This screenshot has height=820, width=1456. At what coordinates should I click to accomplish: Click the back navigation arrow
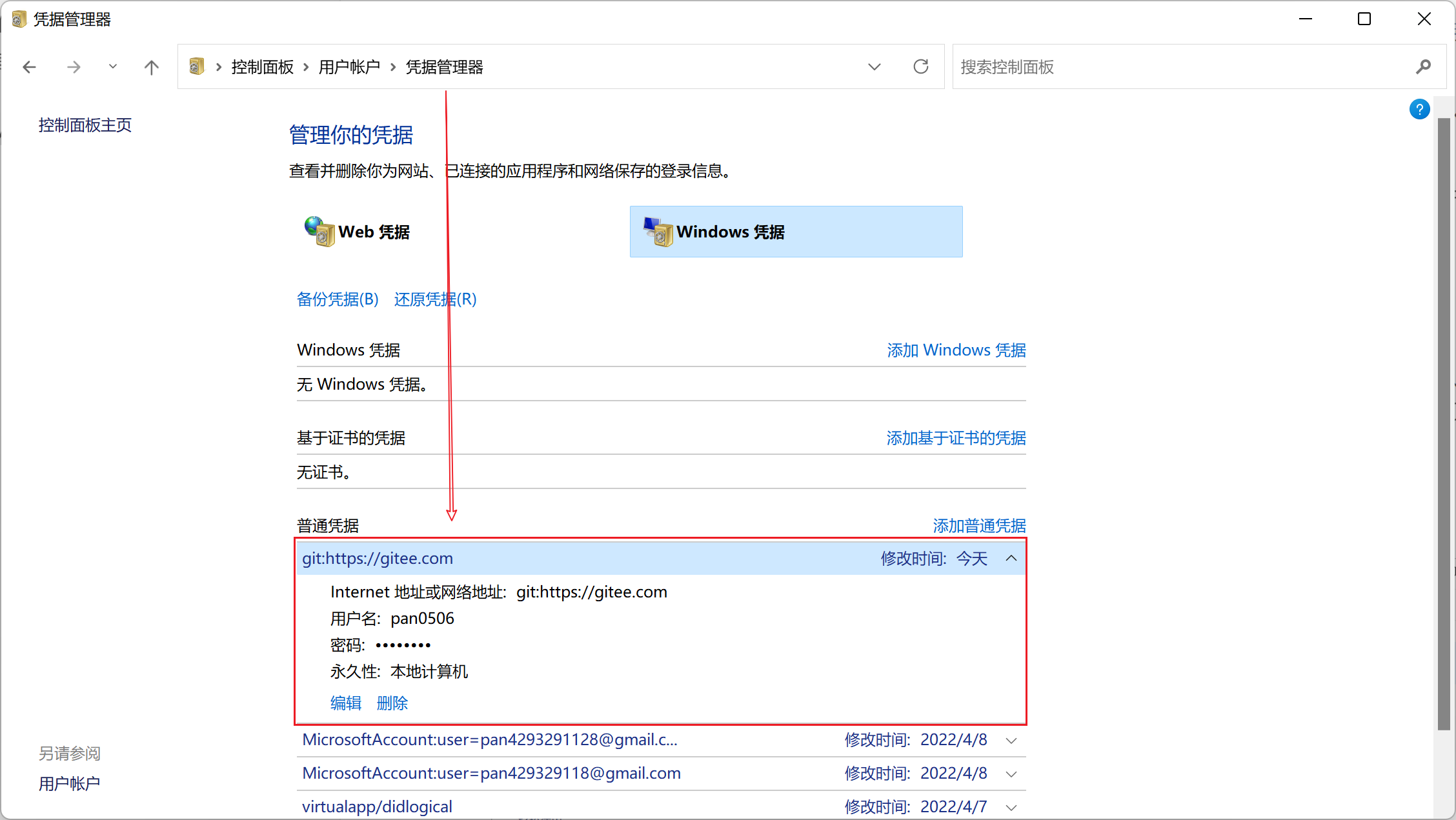pos(29,66)
